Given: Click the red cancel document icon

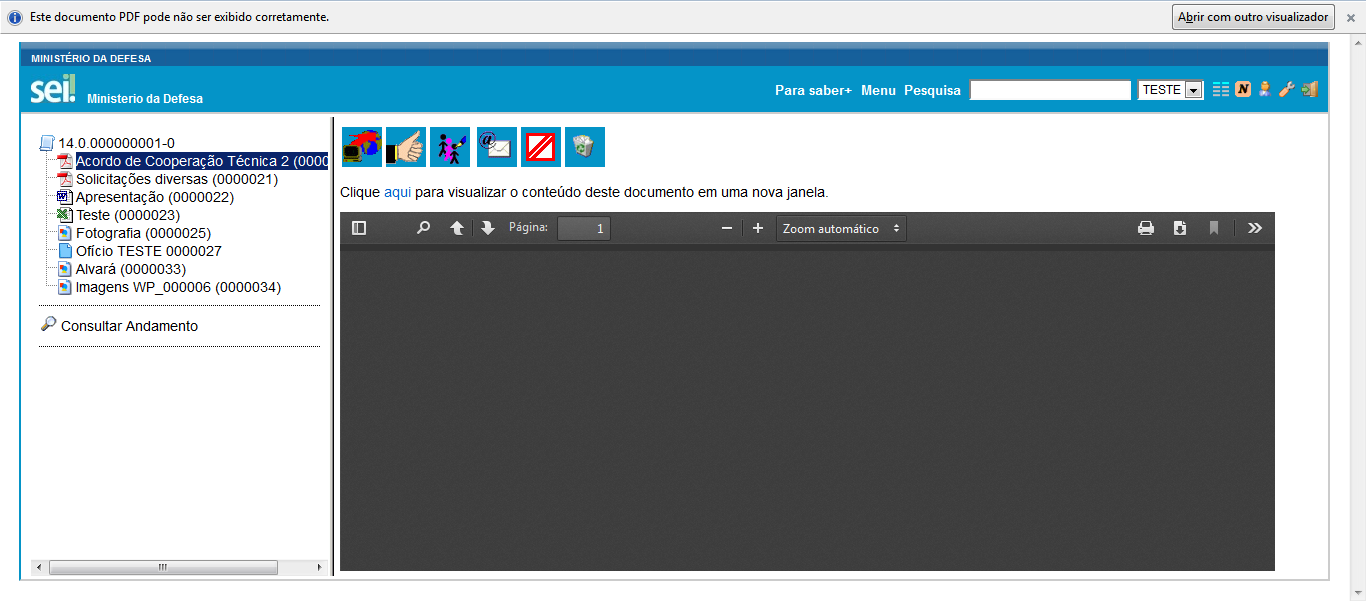Looking at the screenshot, I should [541, 147].
